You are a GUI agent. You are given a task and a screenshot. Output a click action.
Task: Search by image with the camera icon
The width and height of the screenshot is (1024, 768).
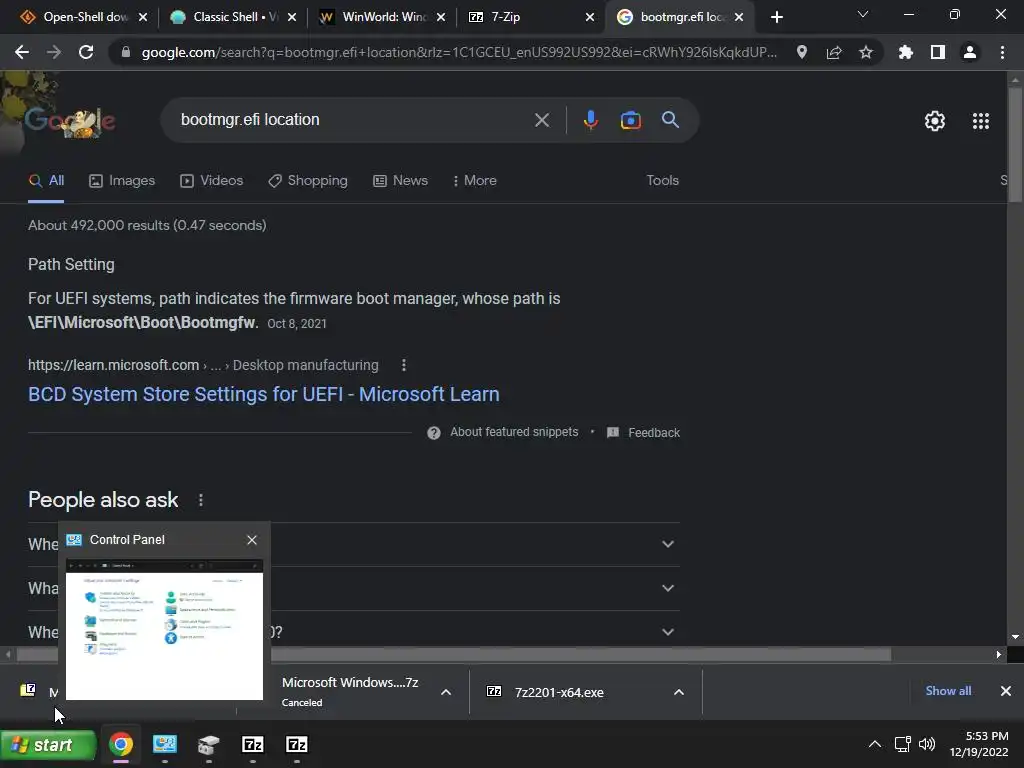click(630, 120)
